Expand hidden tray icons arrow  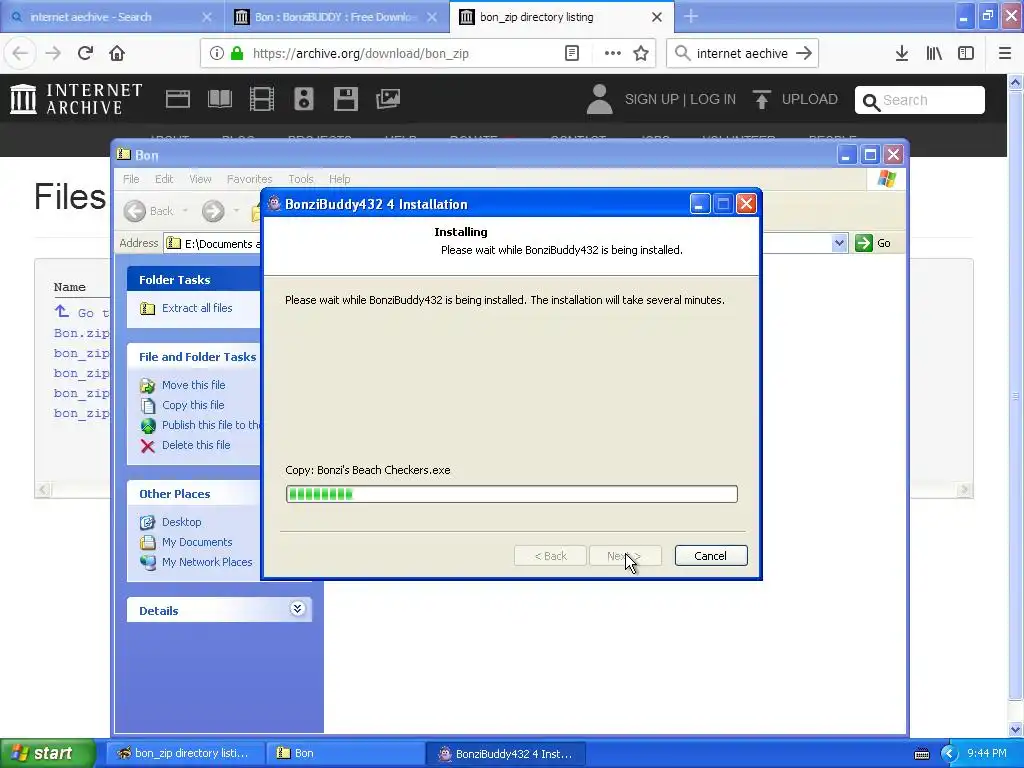(949, 754)
